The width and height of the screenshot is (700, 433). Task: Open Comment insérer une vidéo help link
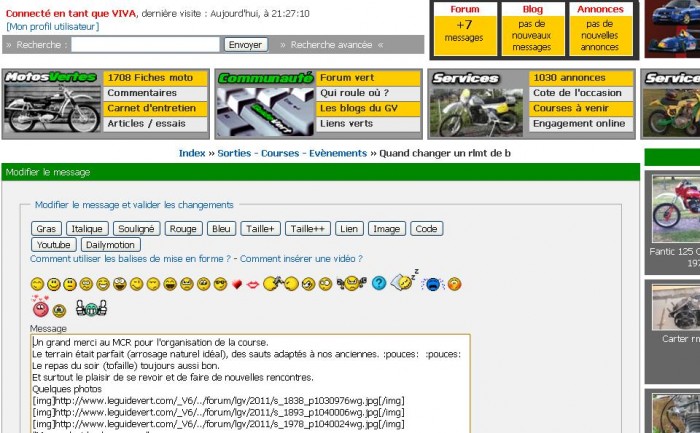coord(301,259)
